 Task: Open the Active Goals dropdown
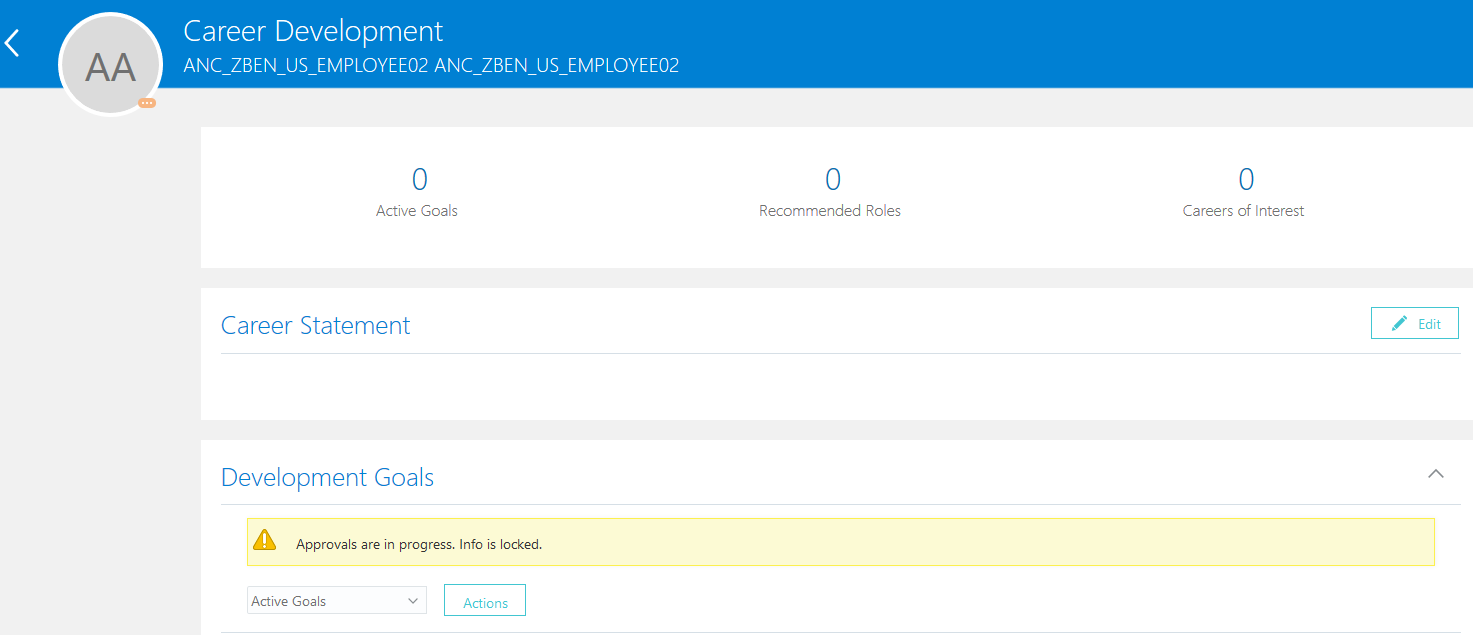pos(337,600)
